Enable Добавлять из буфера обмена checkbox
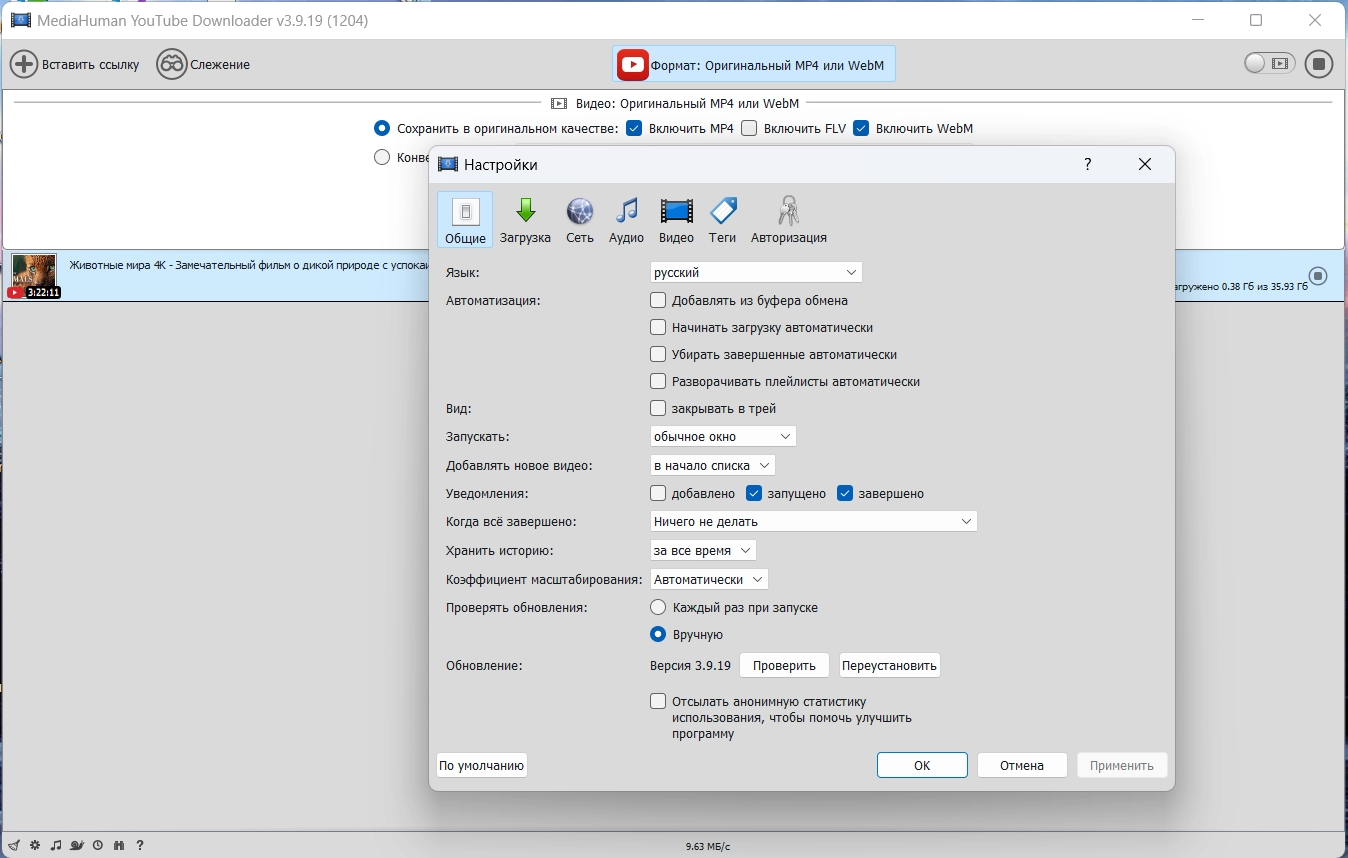This screenshot has width=1348, height=858. click(x=658, y=300)
